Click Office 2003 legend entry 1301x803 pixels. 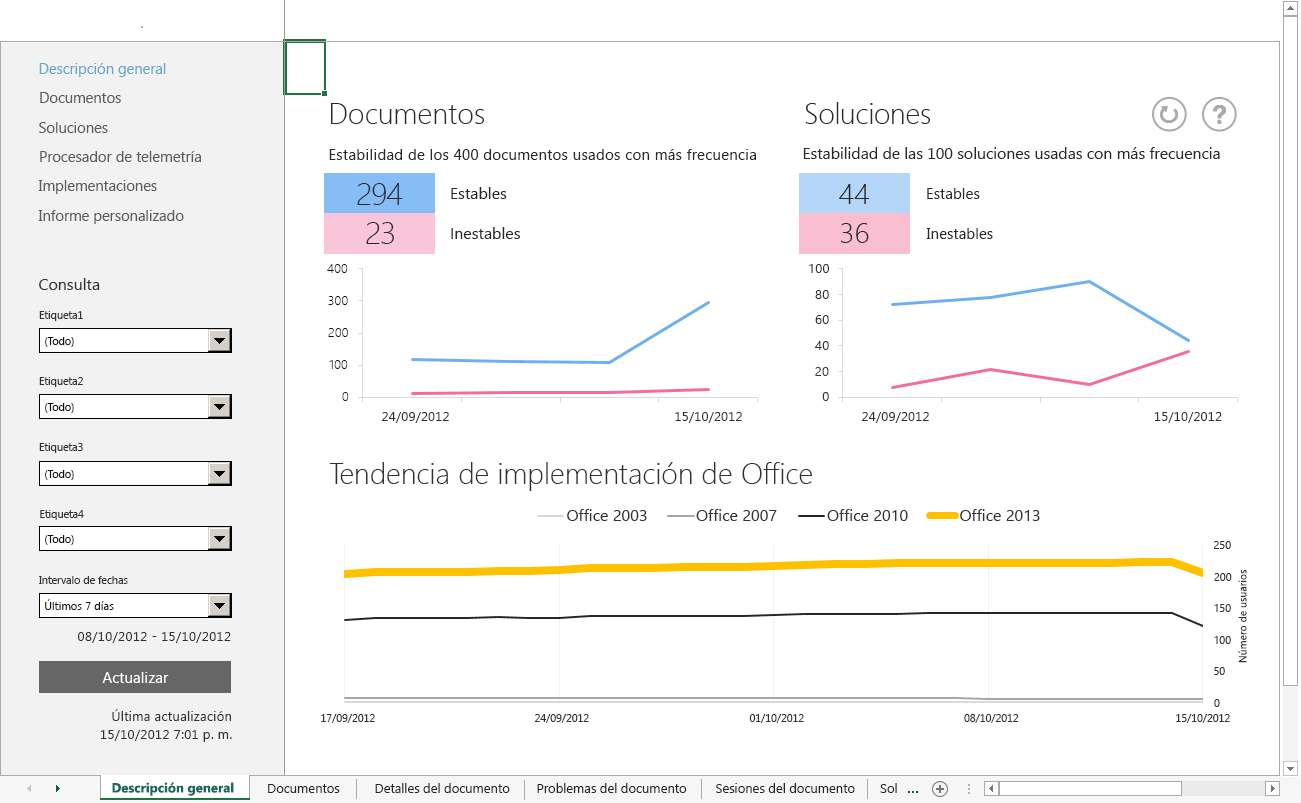click(x=592, y=516)
